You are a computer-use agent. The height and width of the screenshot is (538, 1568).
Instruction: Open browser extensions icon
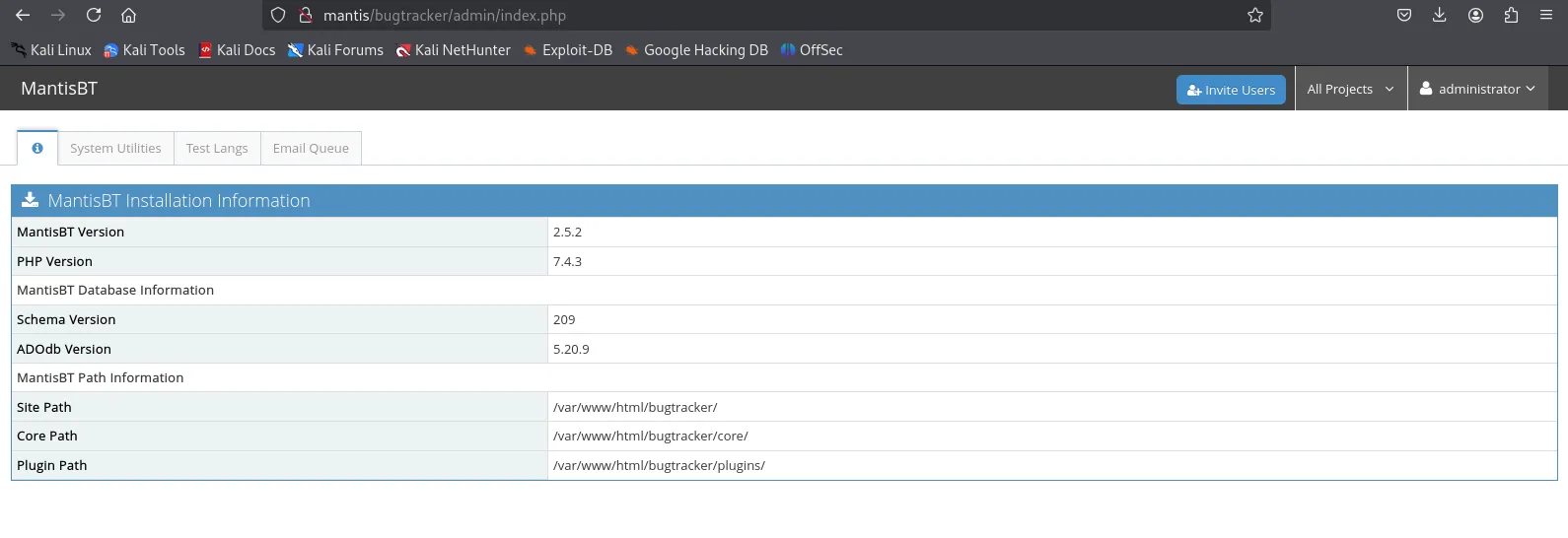pos(1511,15)
